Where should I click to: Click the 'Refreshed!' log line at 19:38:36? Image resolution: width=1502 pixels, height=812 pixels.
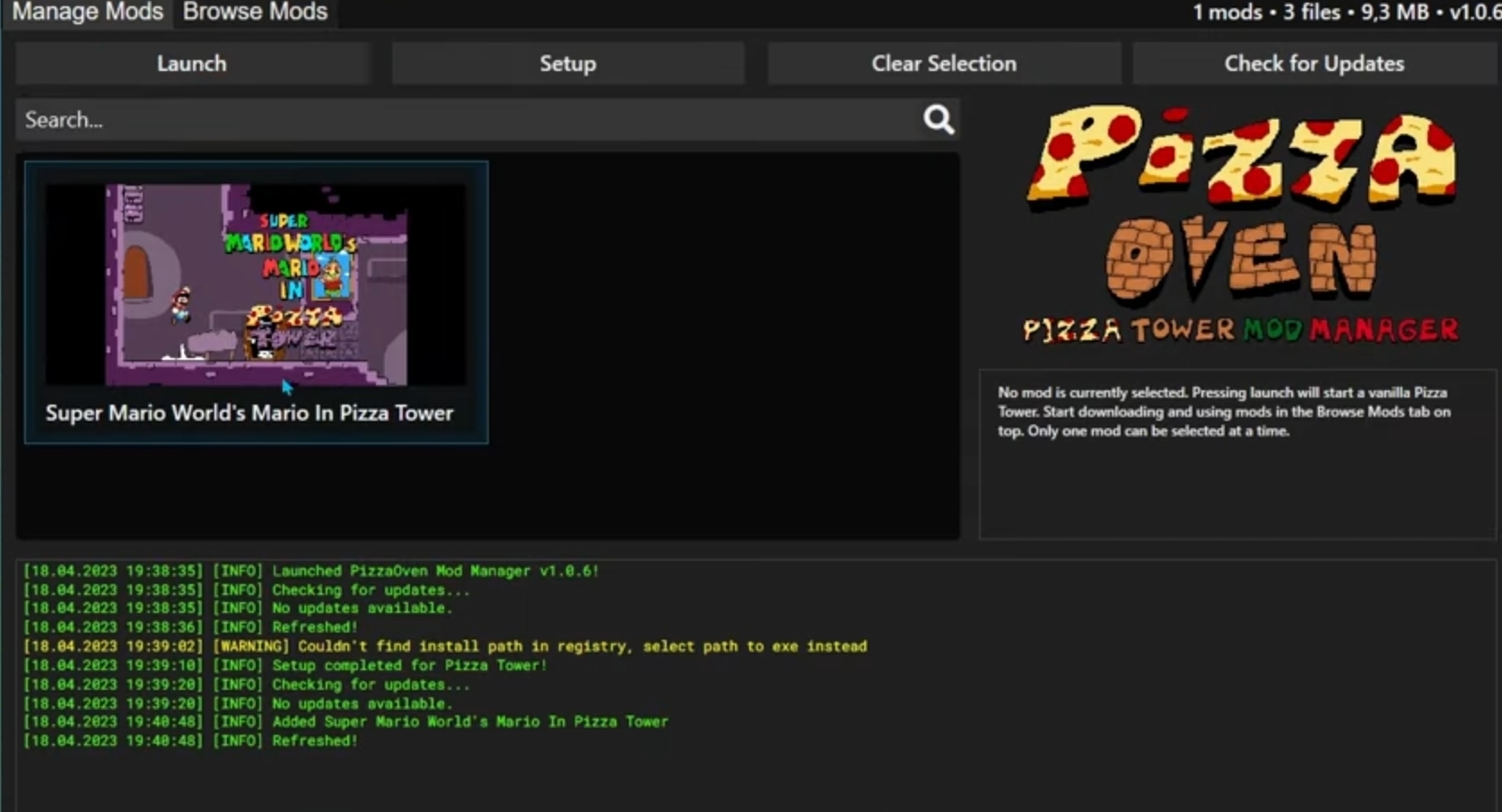(190, 627)
